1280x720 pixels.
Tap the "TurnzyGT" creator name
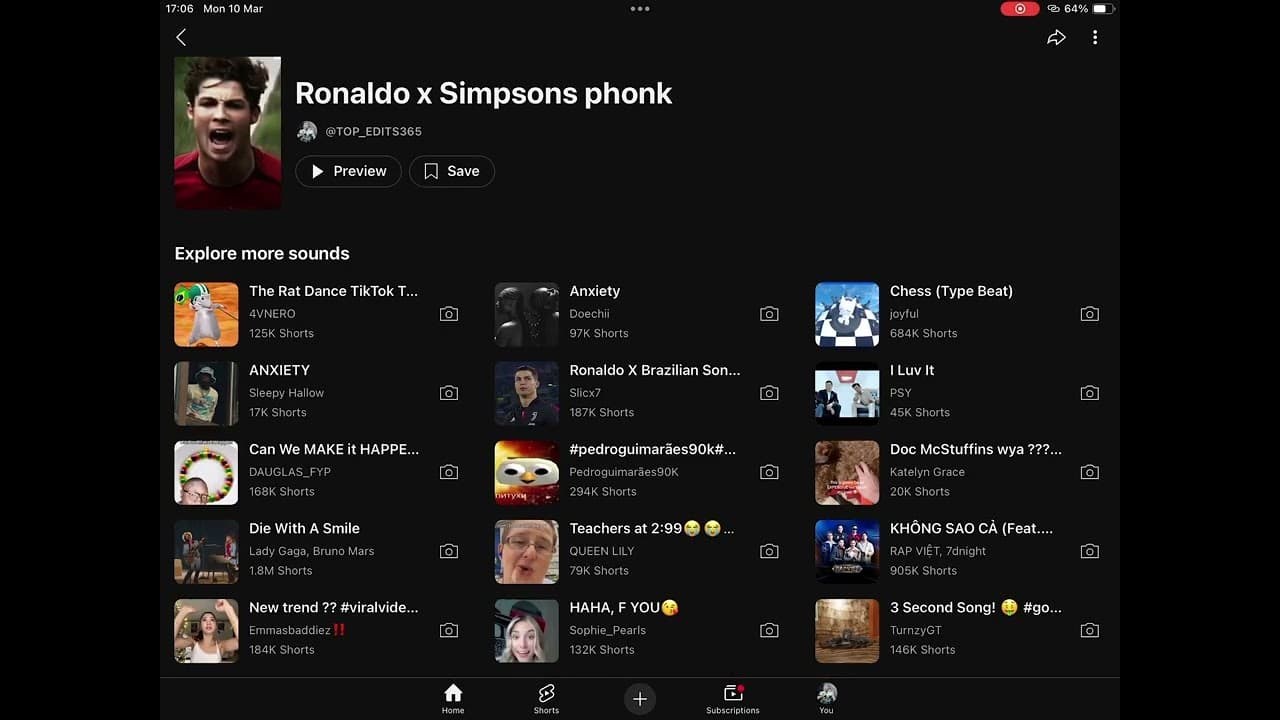tap(916, 630)
